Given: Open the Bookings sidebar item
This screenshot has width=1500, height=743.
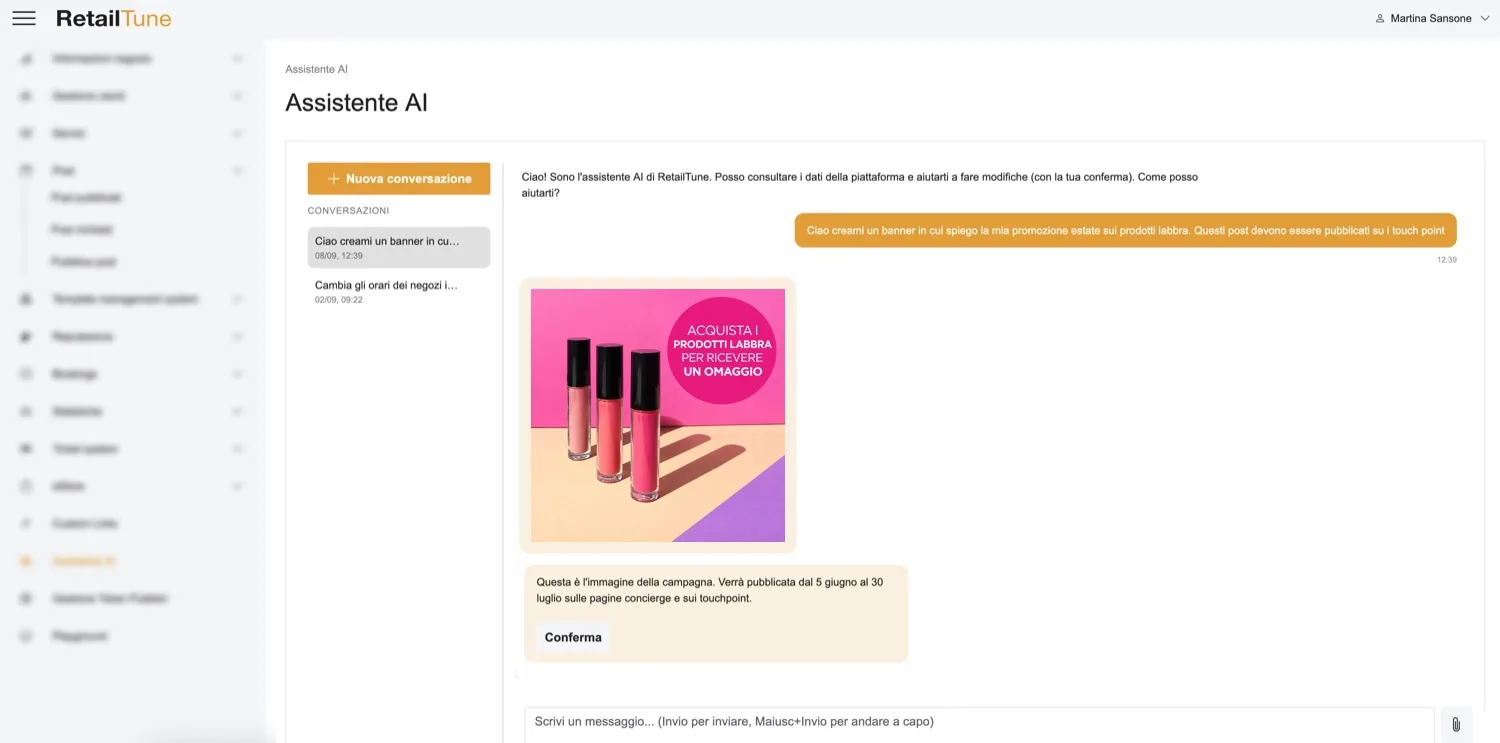Looking at the screenshot, I should [74, 374].
